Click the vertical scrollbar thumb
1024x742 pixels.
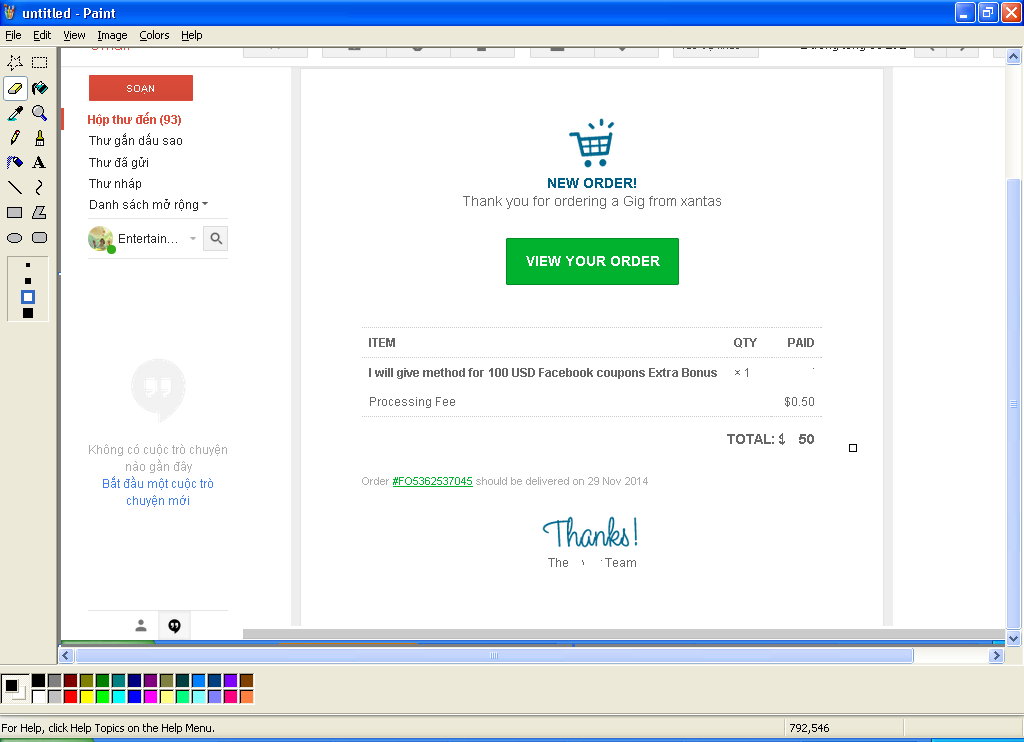1014,404
